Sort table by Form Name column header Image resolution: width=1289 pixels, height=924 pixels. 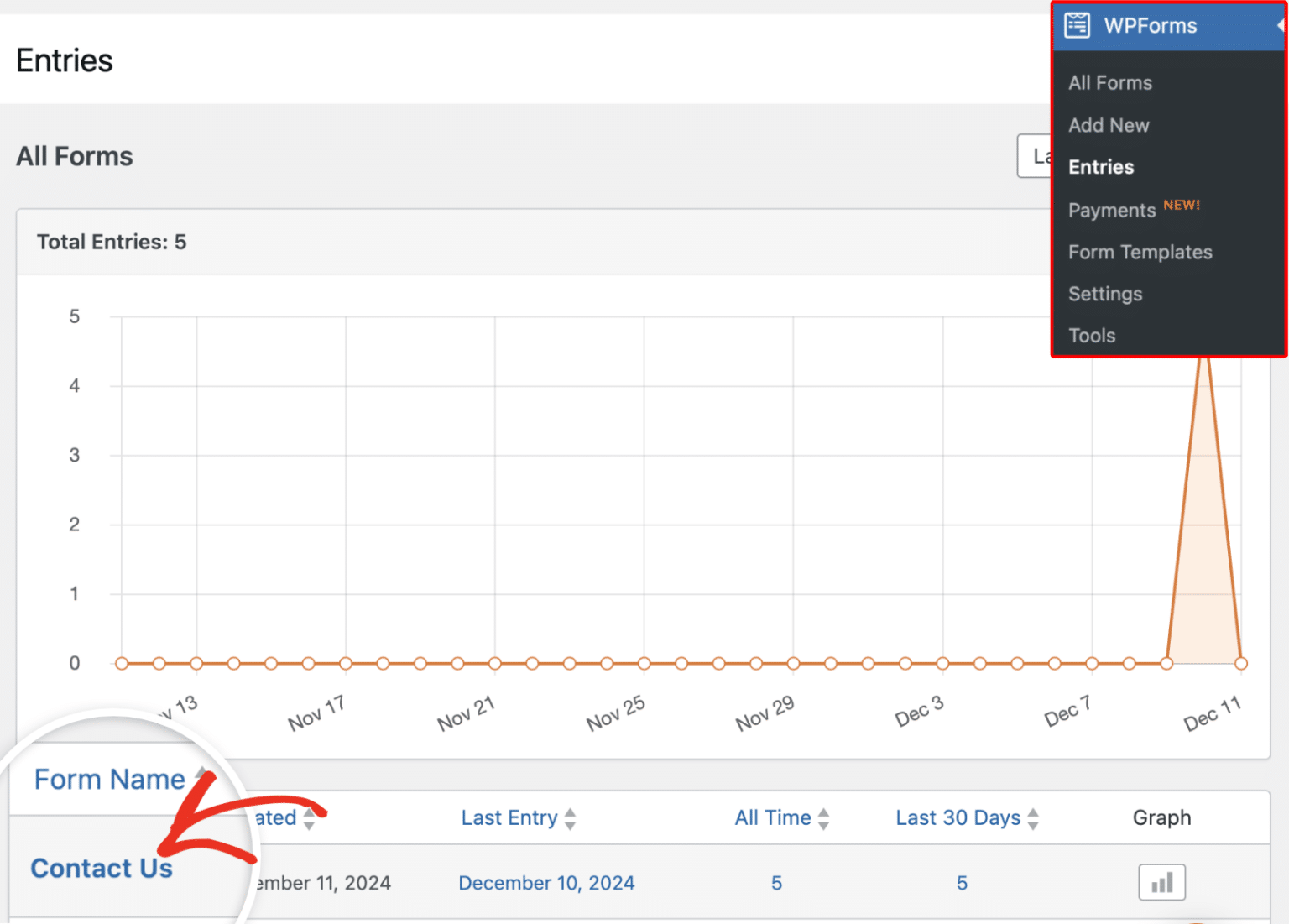109,780
